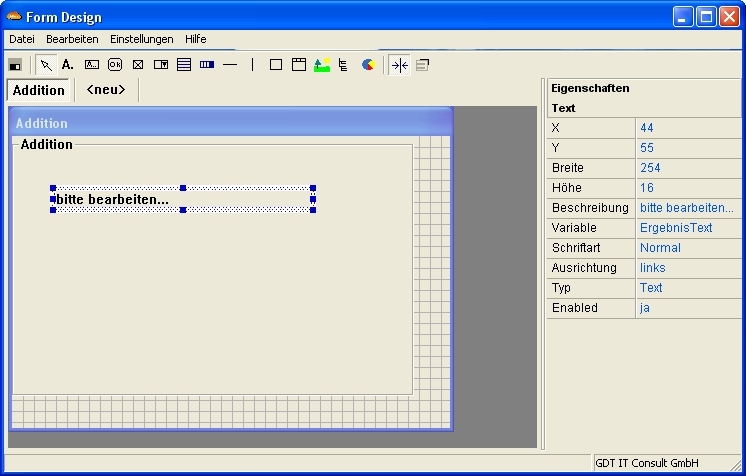The height and width of the screenshot is (476, 746).
Task: Select the checkbox control tool
Action: click(x=138, y=65)
